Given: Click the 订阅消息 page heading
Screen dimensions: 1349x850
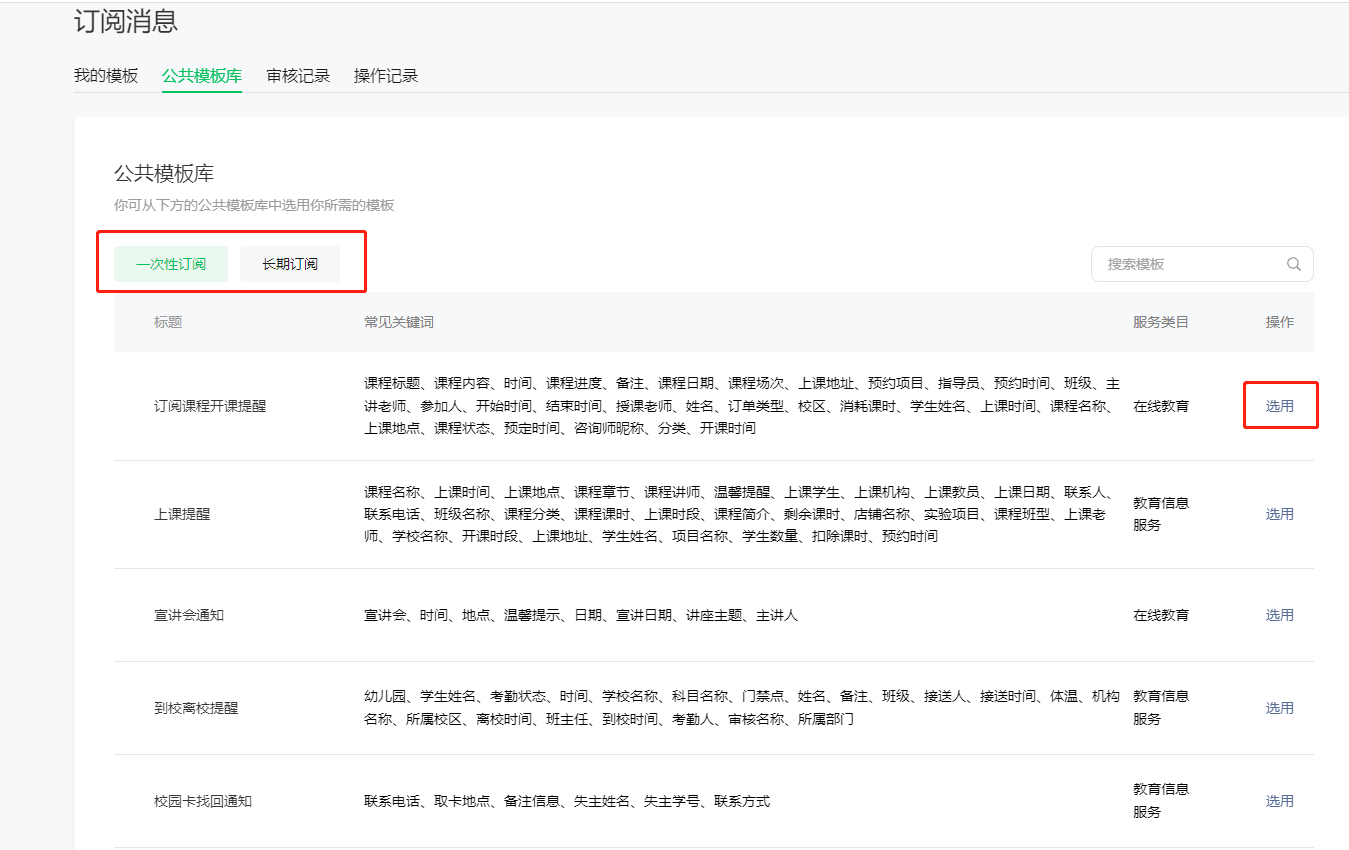Looking at the screenshot, I should tap(126, 21).
